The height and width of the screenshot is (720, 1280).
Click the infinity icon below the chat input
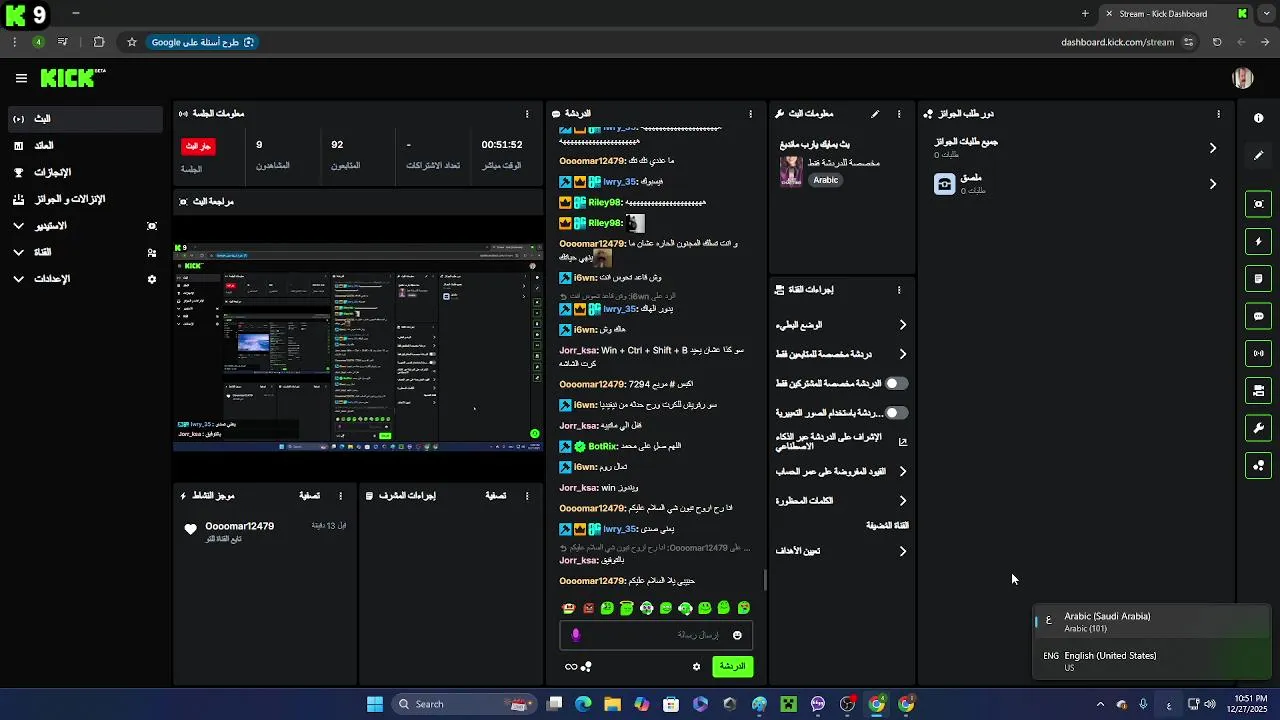[x=571, y=667]
